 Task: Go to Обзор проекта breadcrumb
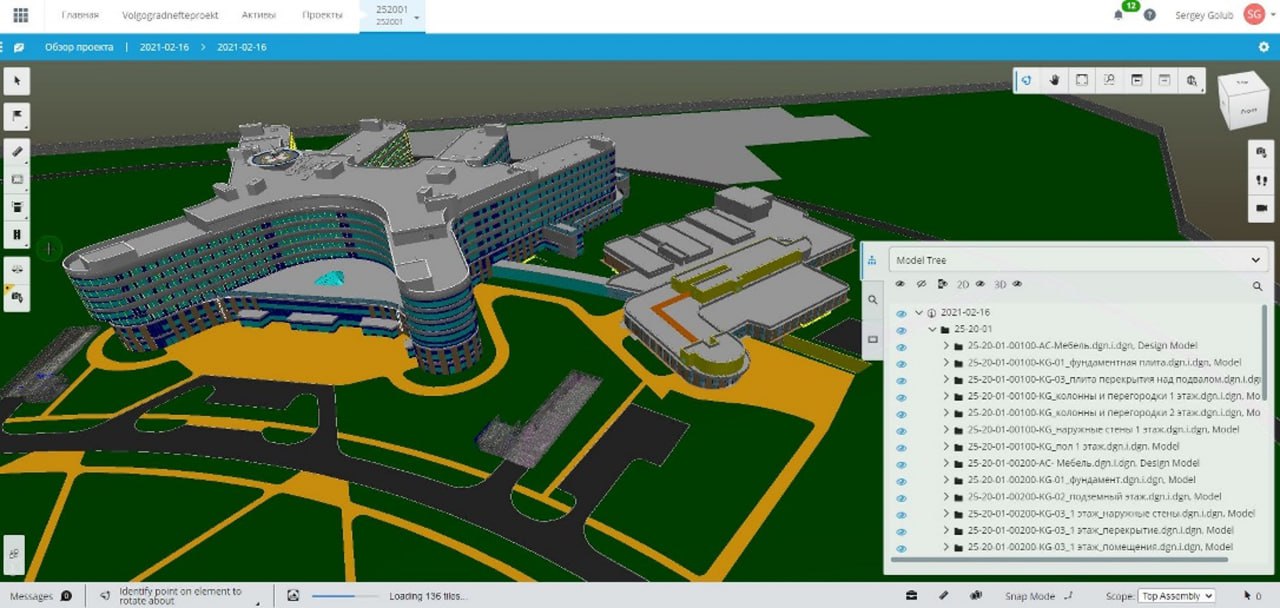click(79, 47)
